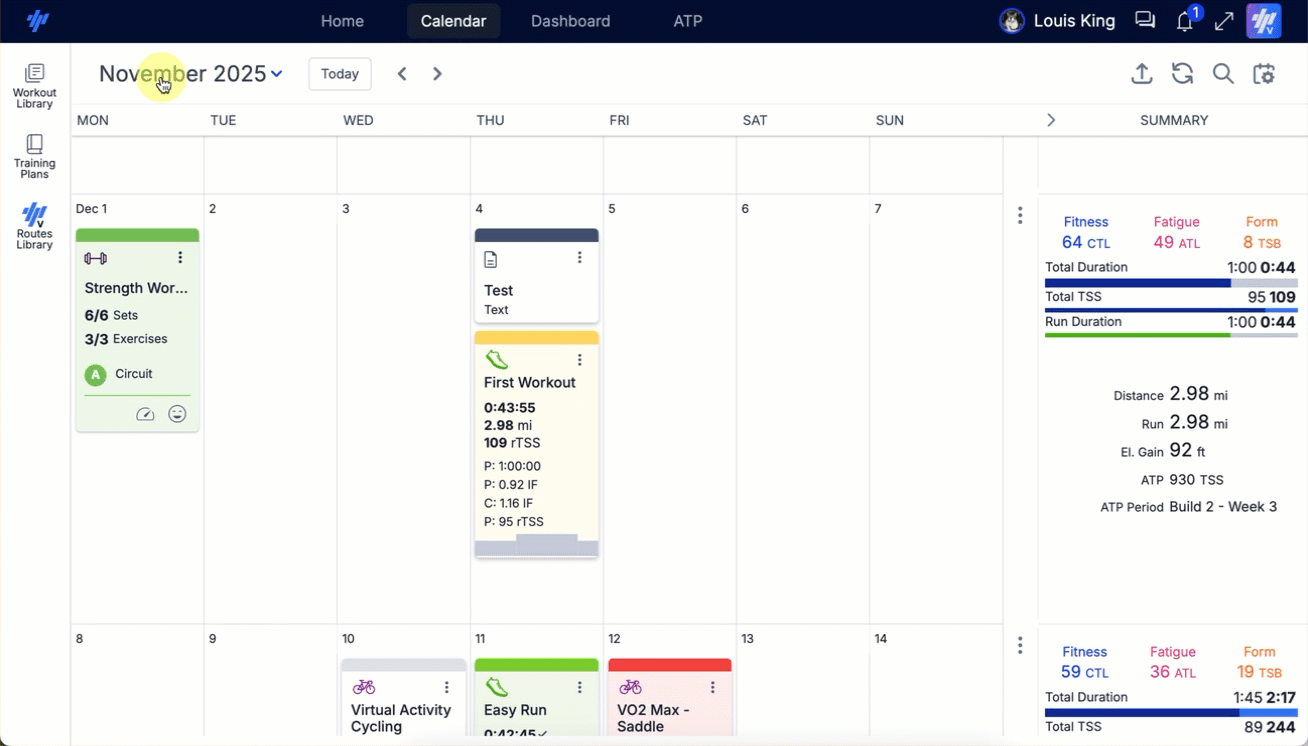The image size is (1308, 746).
Task: Click the upload workout icon
Action: pos(1141,74)
